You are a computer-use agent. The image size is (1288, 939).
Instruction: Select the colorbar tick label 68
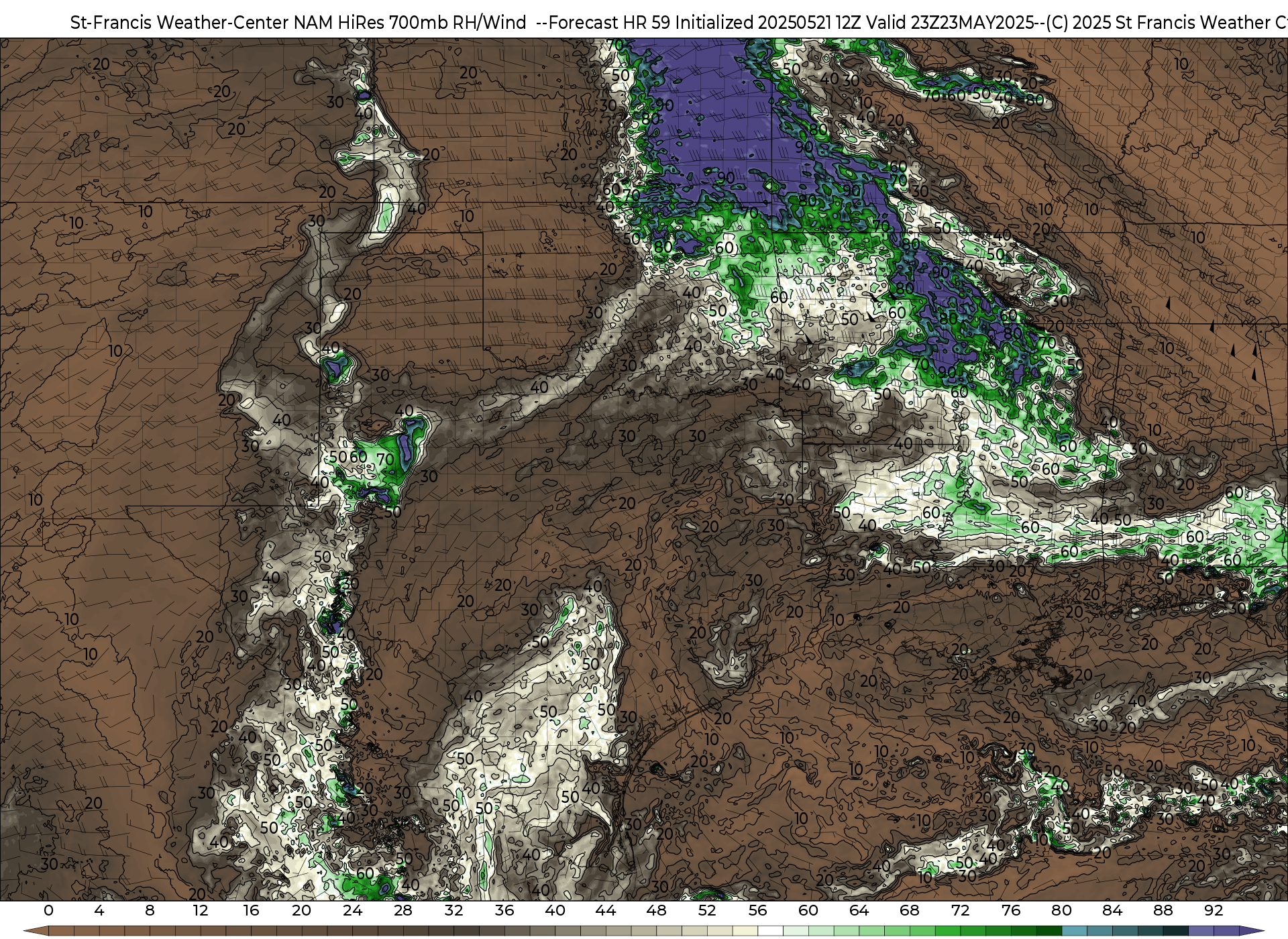pos(910,911)
